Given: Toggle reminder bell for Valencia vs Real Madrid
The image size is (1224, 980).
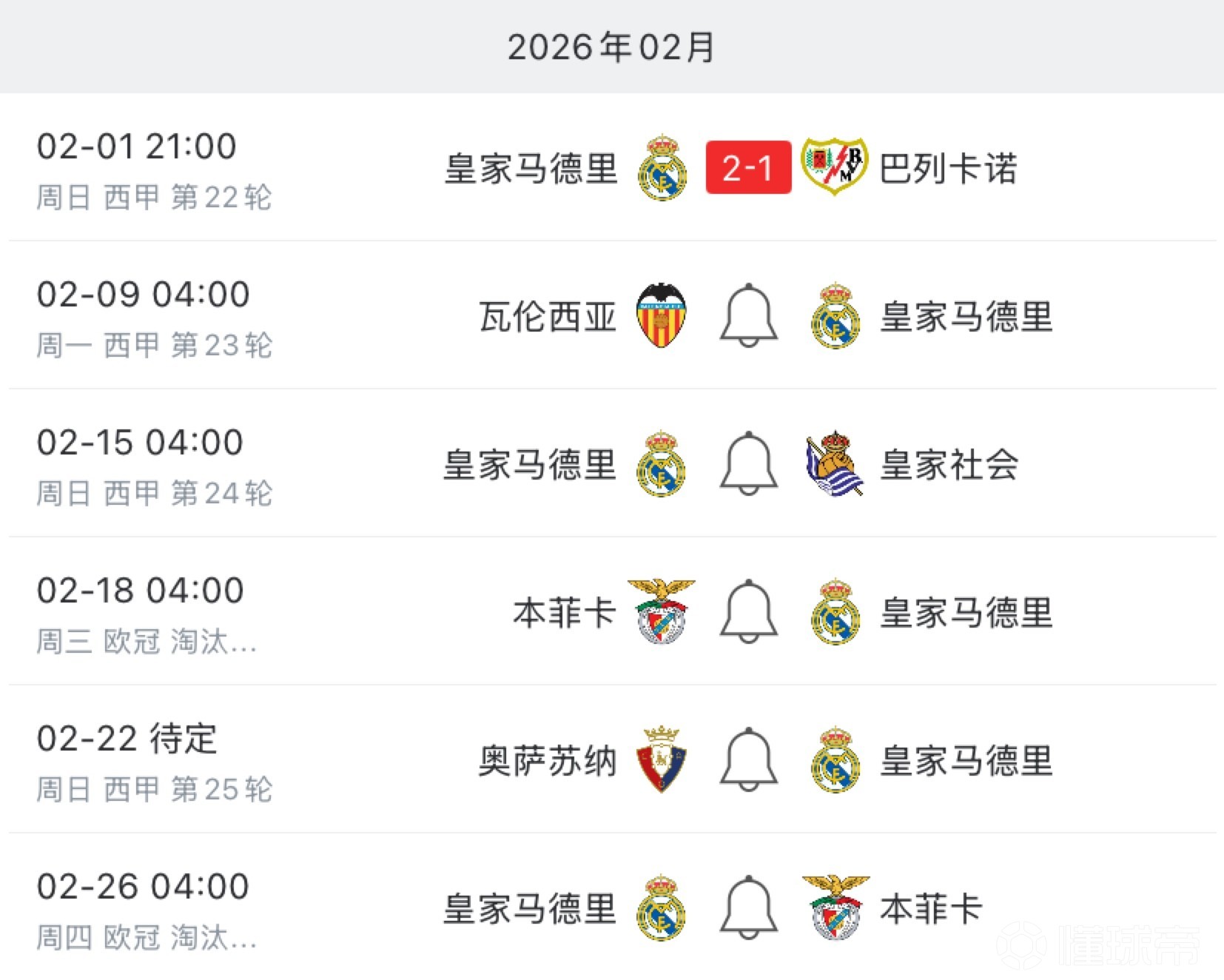Looking at the screenshot, I should (x=748, y=315).
